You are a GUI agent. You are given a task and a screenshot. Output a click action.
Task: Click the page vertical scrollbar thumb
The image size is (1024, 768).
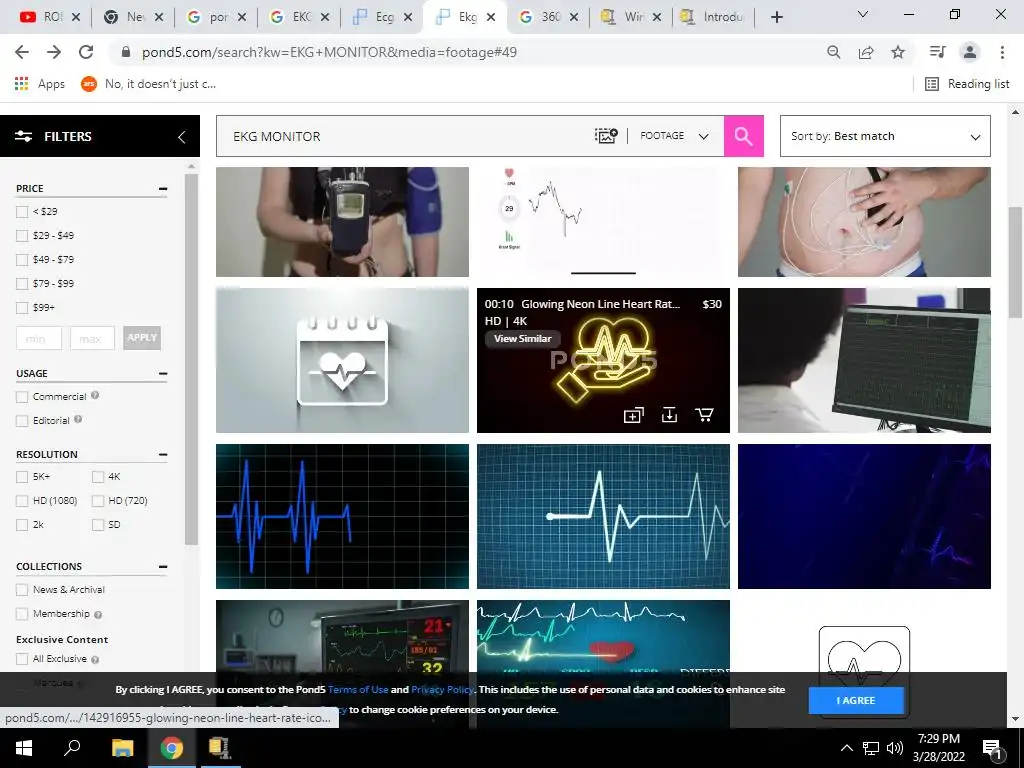pyautogui.click(x=1015, y=261)
